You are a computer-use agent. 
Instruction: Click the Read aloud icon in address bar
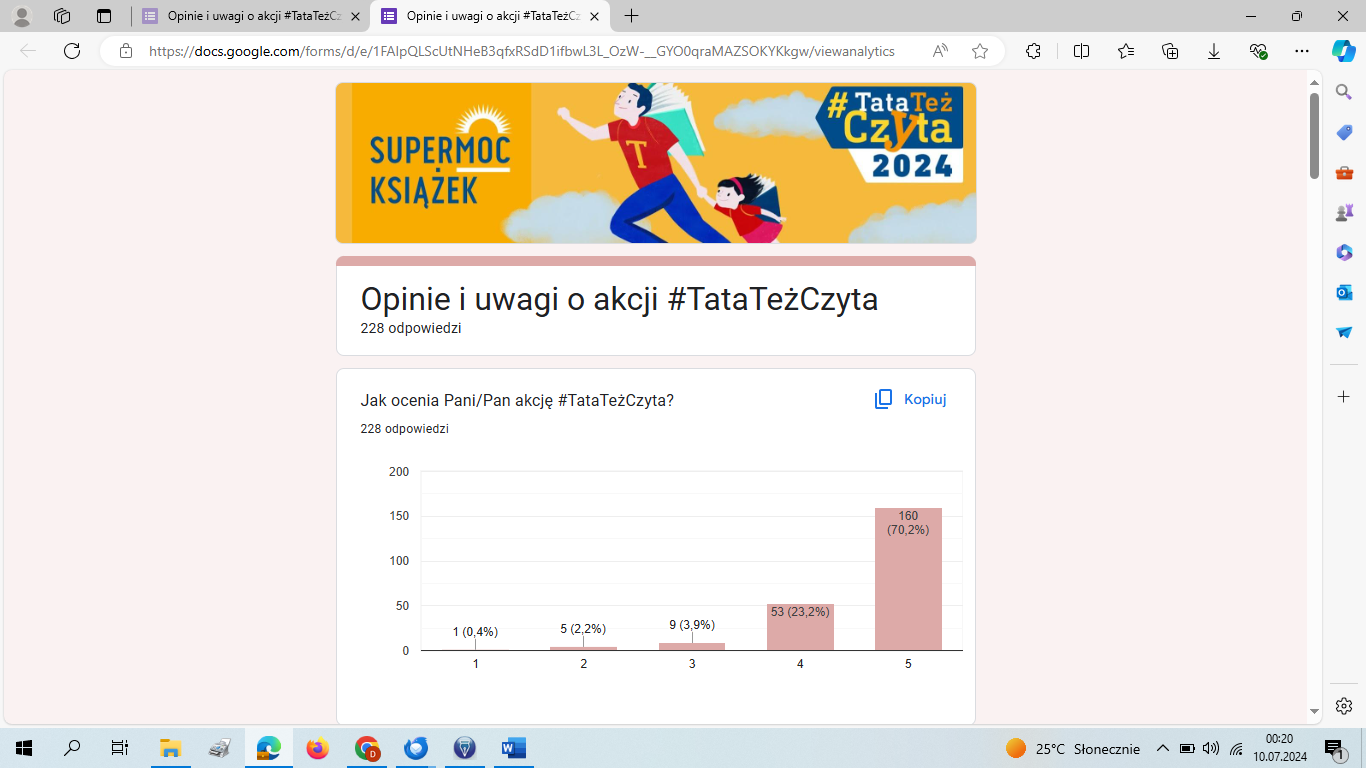click(x=940, y=51)
